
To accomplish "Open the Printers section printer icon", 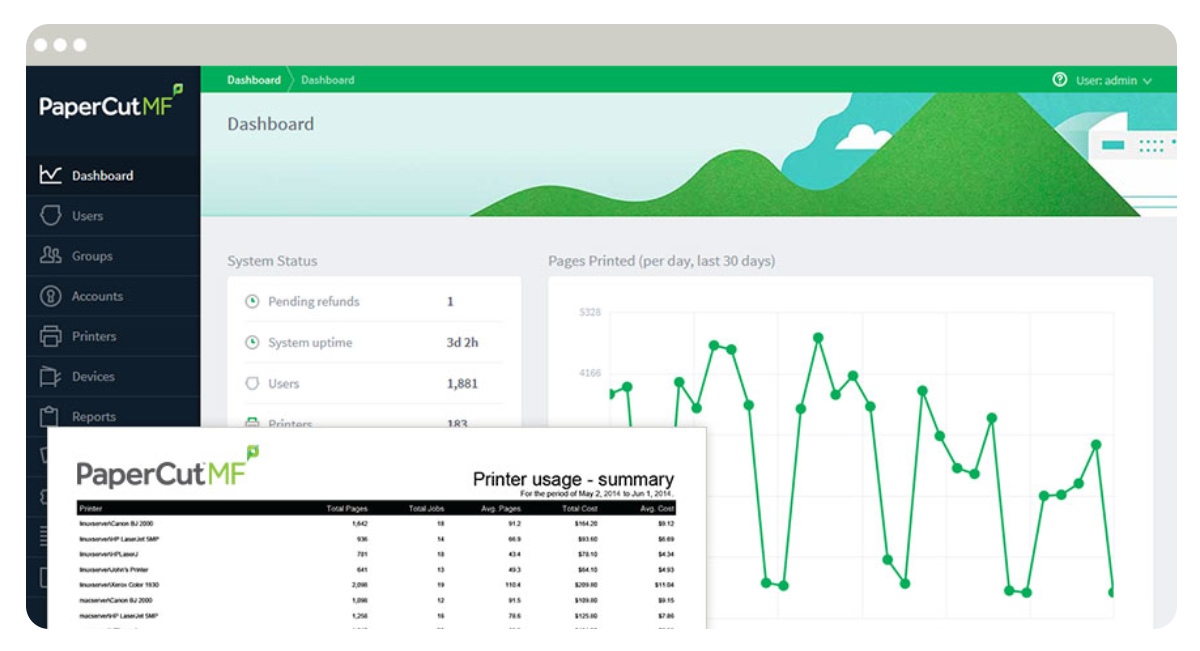I will (x=50, y=337).
